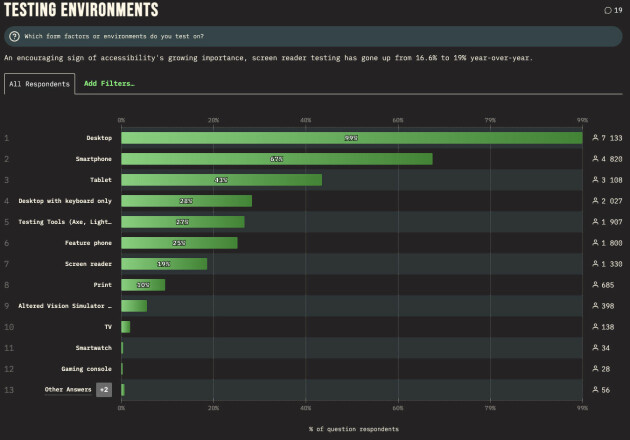Click the 'Testing Tools (Axe, Light…' label
This screenshot has width=630, height=440.
coord(65,222)
